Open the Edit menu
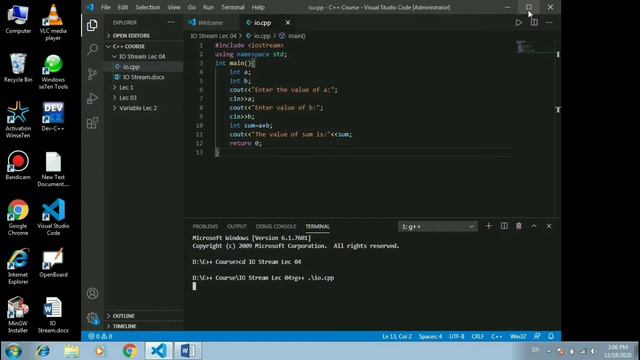This screenshot has height=360, width=640. (x=123, y=7)
